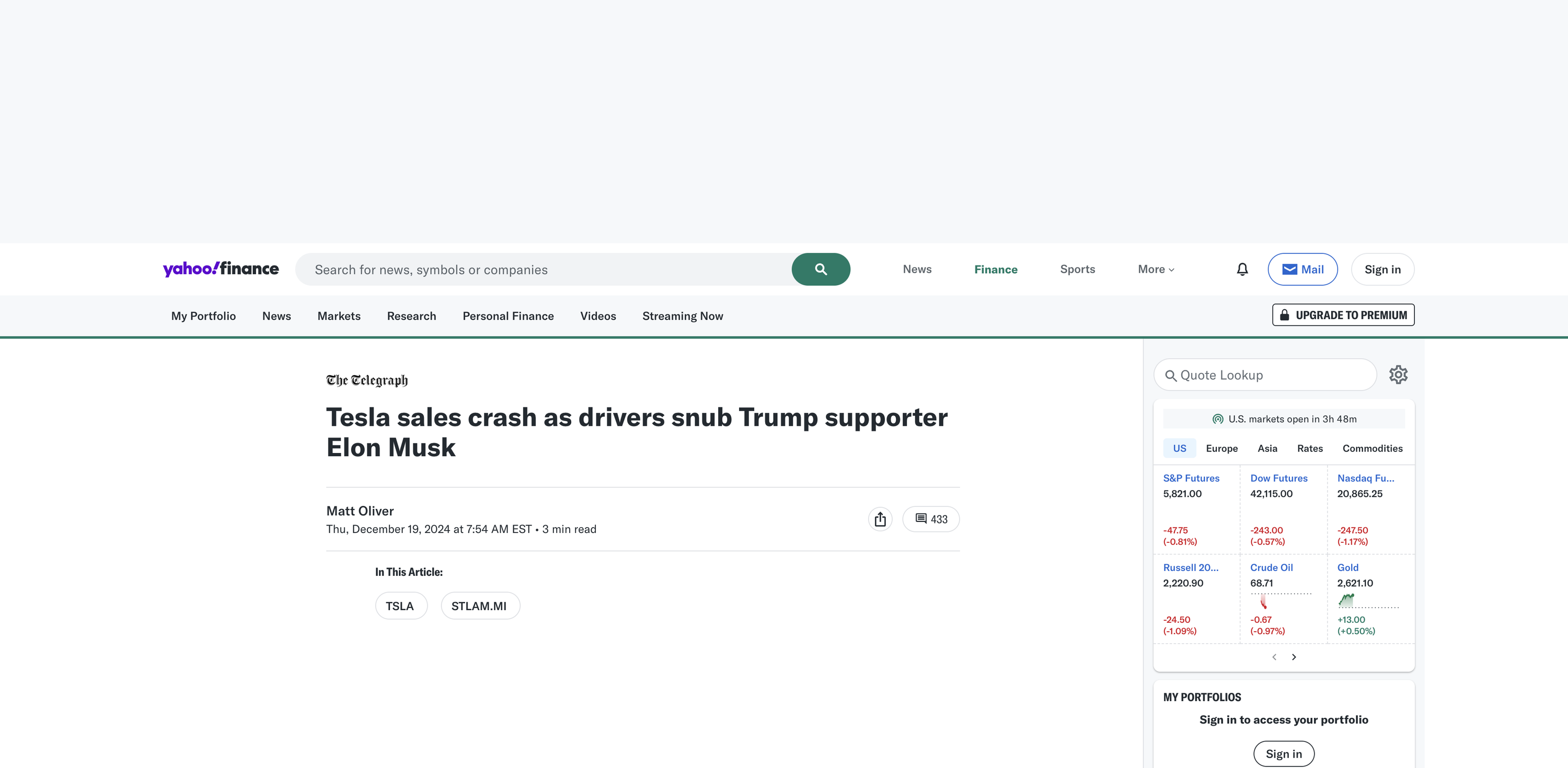Open the Dow Futures quote link

tap(1278, 478)
